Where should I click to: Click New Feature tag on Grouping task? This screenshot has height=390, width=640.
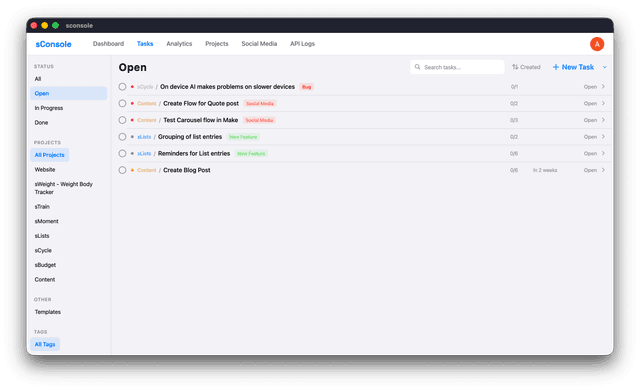click(x=243, y=137)
